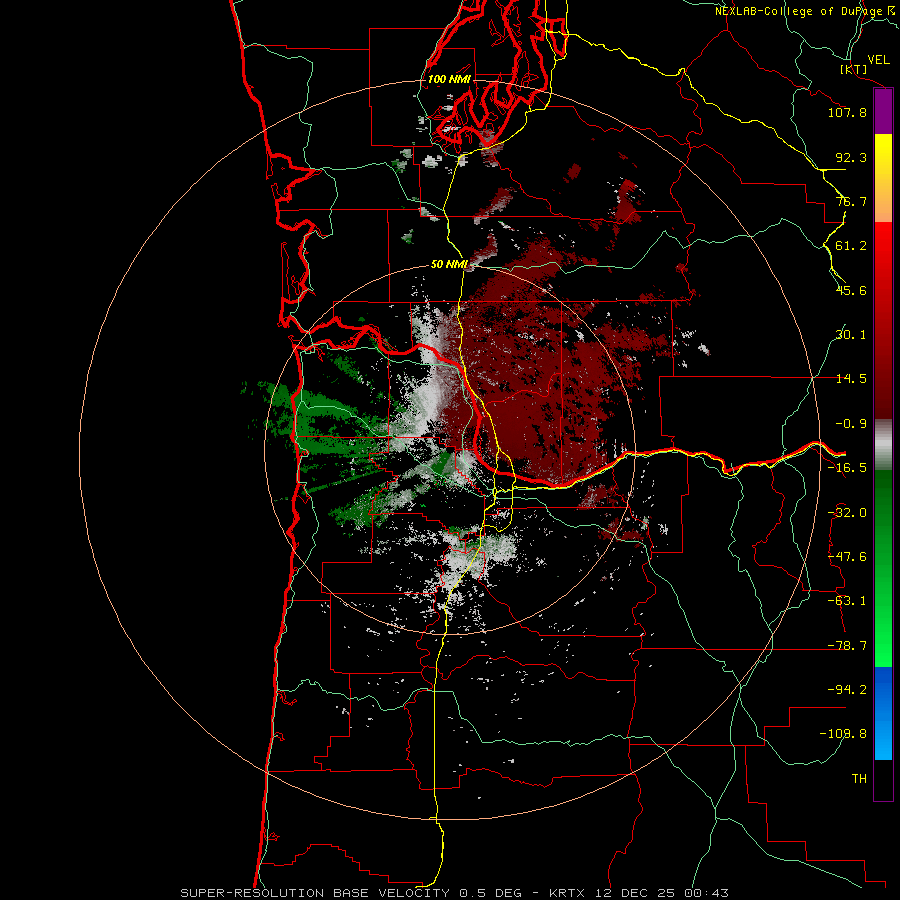Click the -94.2 scale value
The height and width of the screenshot is (900, 900).
click(847, 690)
